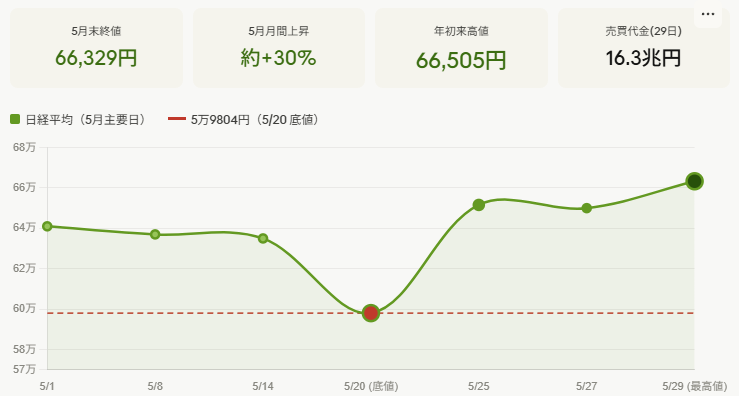
Task: Click the 5/20 (底値) axis label
Action: [x=371, y=387]
